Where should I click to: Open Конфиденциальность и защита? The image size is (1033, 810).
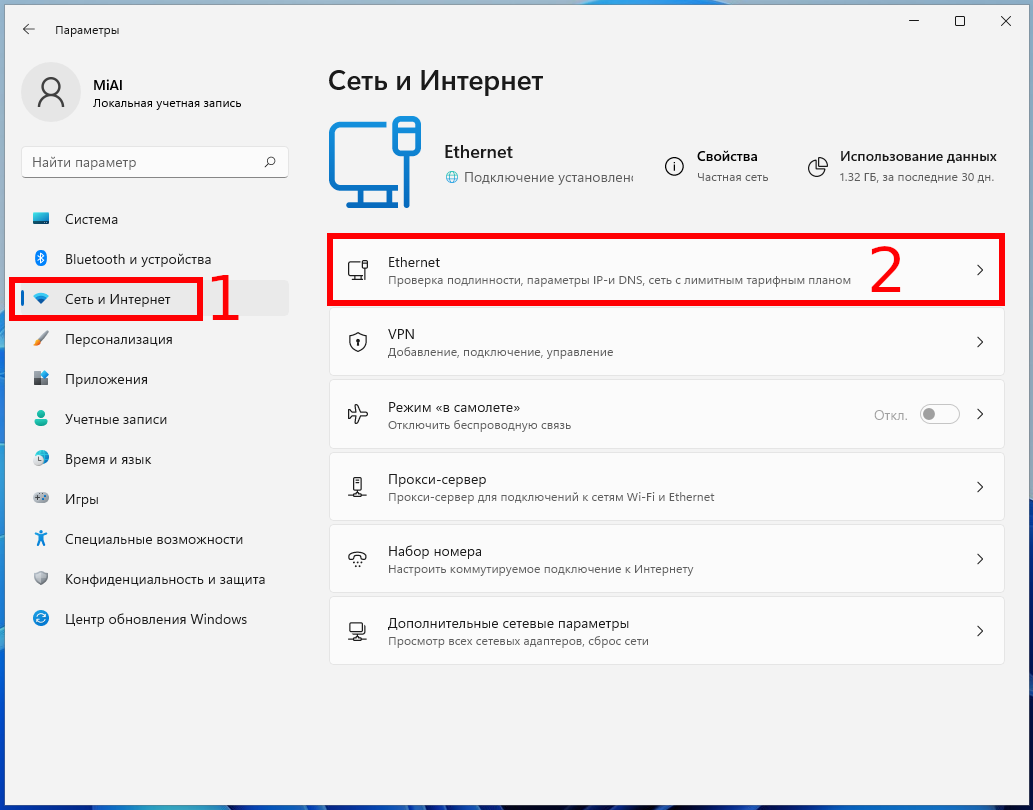pos(155,579)
